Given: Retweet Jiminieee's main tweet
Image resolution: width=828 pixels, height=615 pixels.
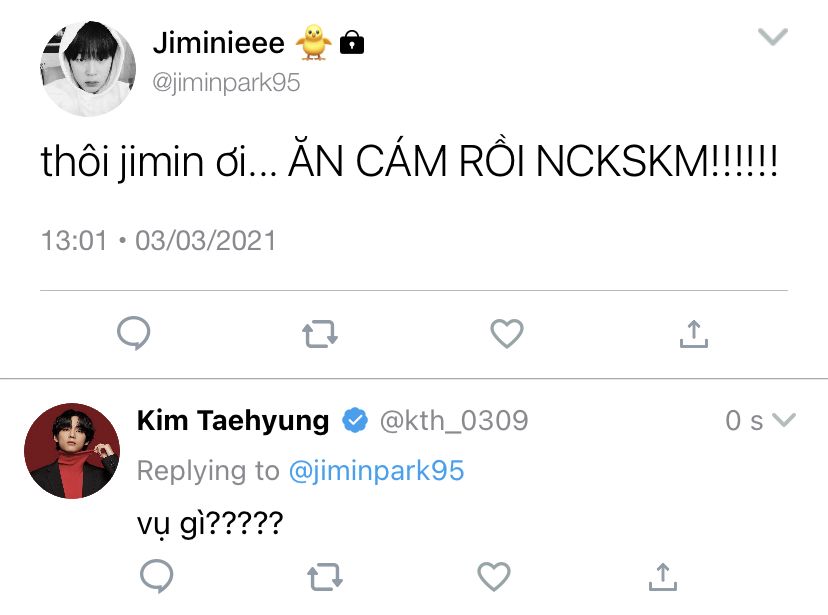Looking at the screenshot, I should (320, 334).
